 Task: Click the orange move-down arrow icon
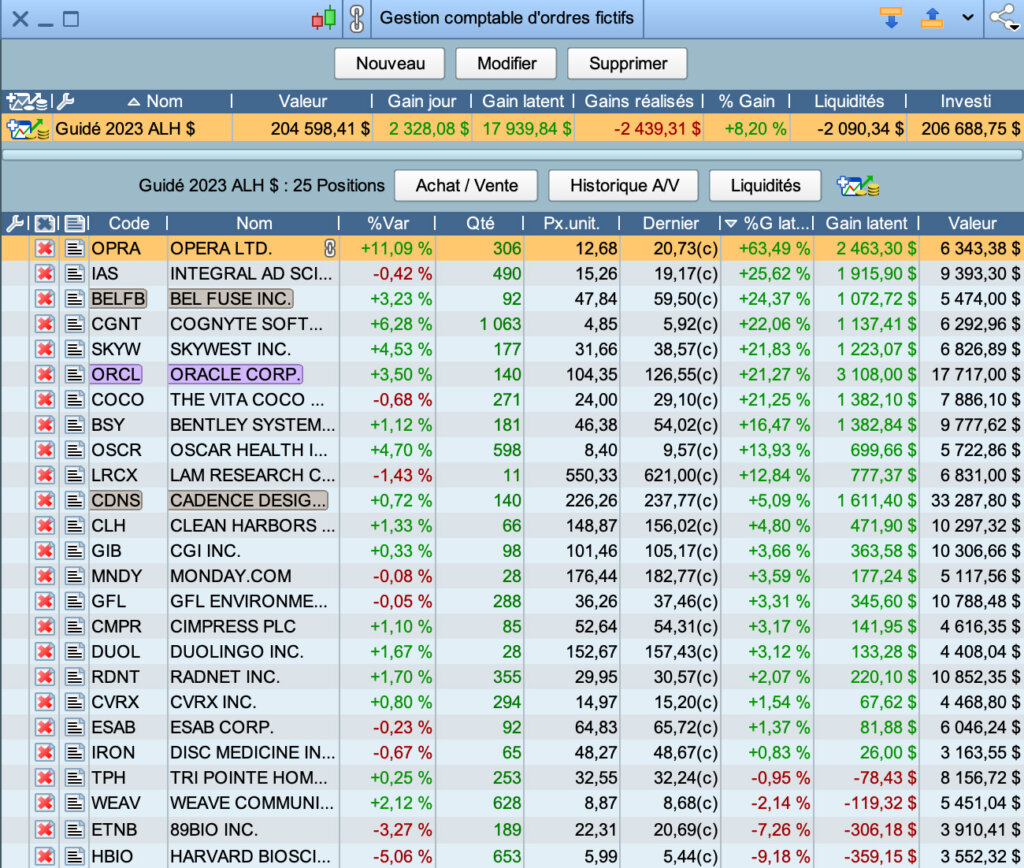tap(891, 18)
